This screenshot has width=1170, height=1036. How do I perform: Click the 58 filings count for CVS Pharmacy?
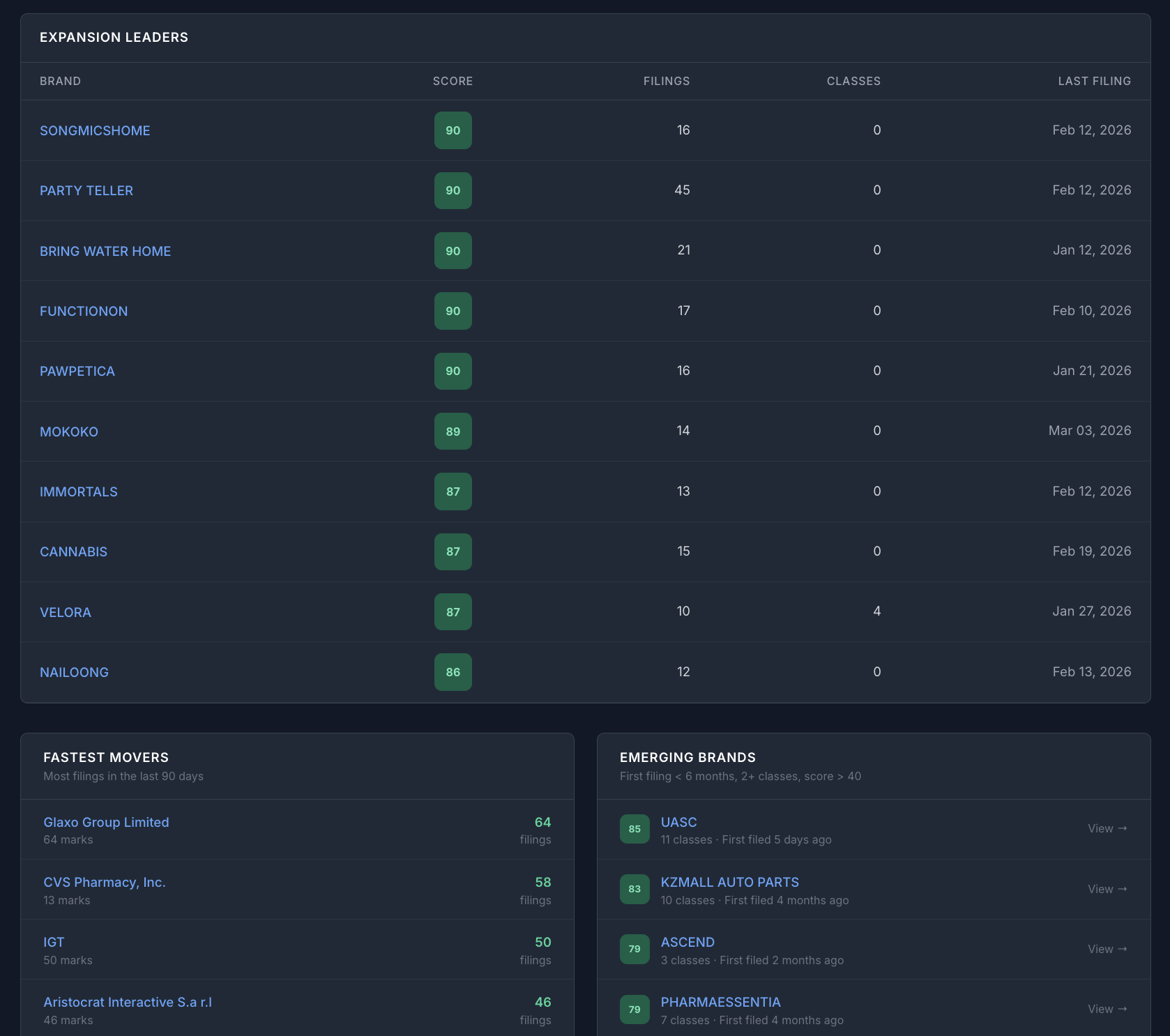tap(542, 882)
